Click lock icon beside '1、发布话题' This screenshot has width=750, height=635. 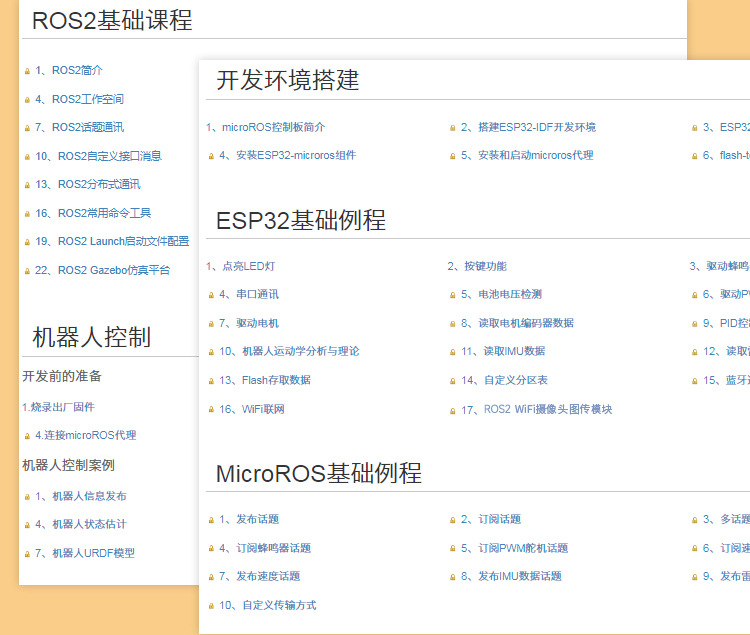(x=211, y=520)
